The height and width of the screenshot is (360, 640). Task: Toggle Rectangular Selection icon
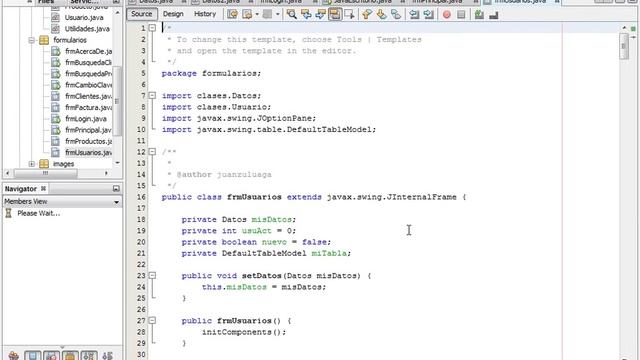point(349,14)
